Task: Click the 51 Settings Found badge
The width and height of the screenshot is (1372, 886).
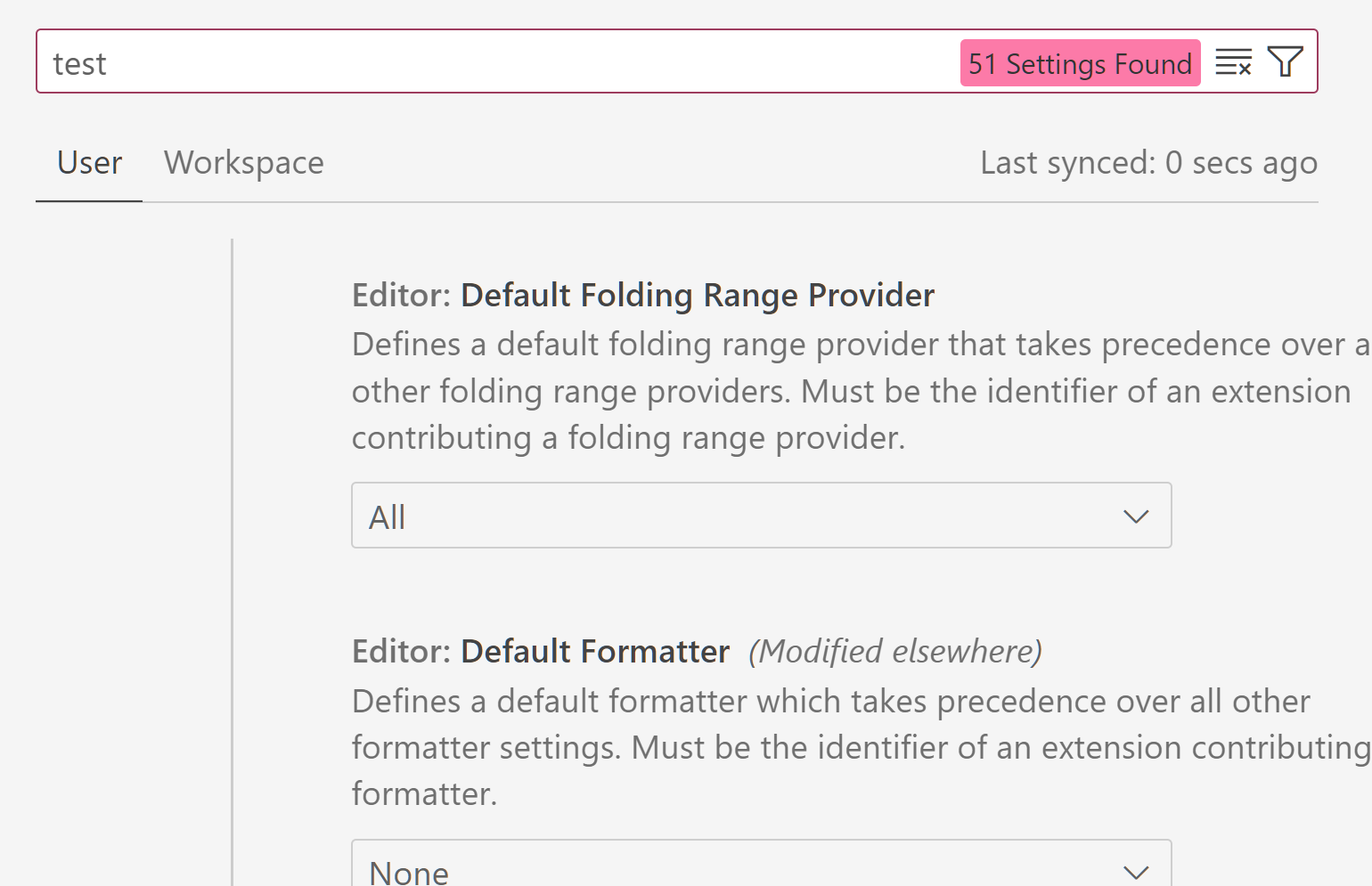Action: tap(1079, 62)
